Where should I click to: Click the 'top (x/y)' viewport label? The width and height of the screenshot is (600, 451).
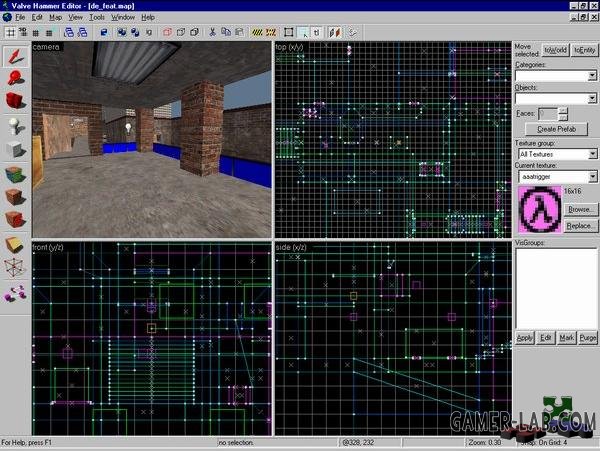[289, 47]
